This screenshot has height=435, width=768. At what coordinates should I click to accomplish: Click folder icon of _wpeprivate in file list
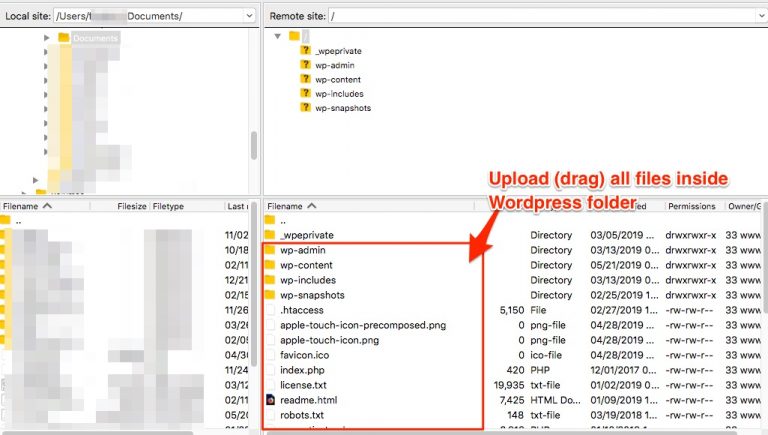pyautogui.click(x=270, y=235)
